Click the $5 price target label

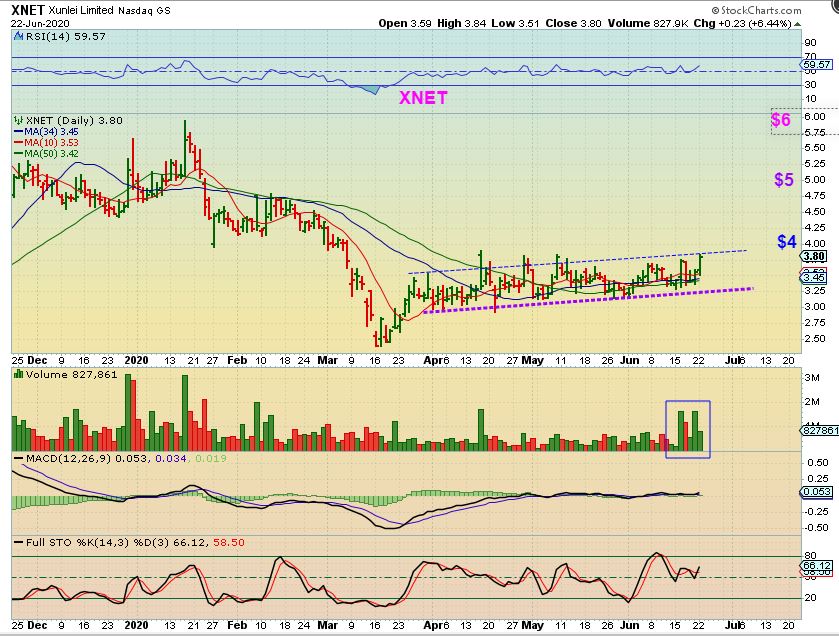coord(784,180)
